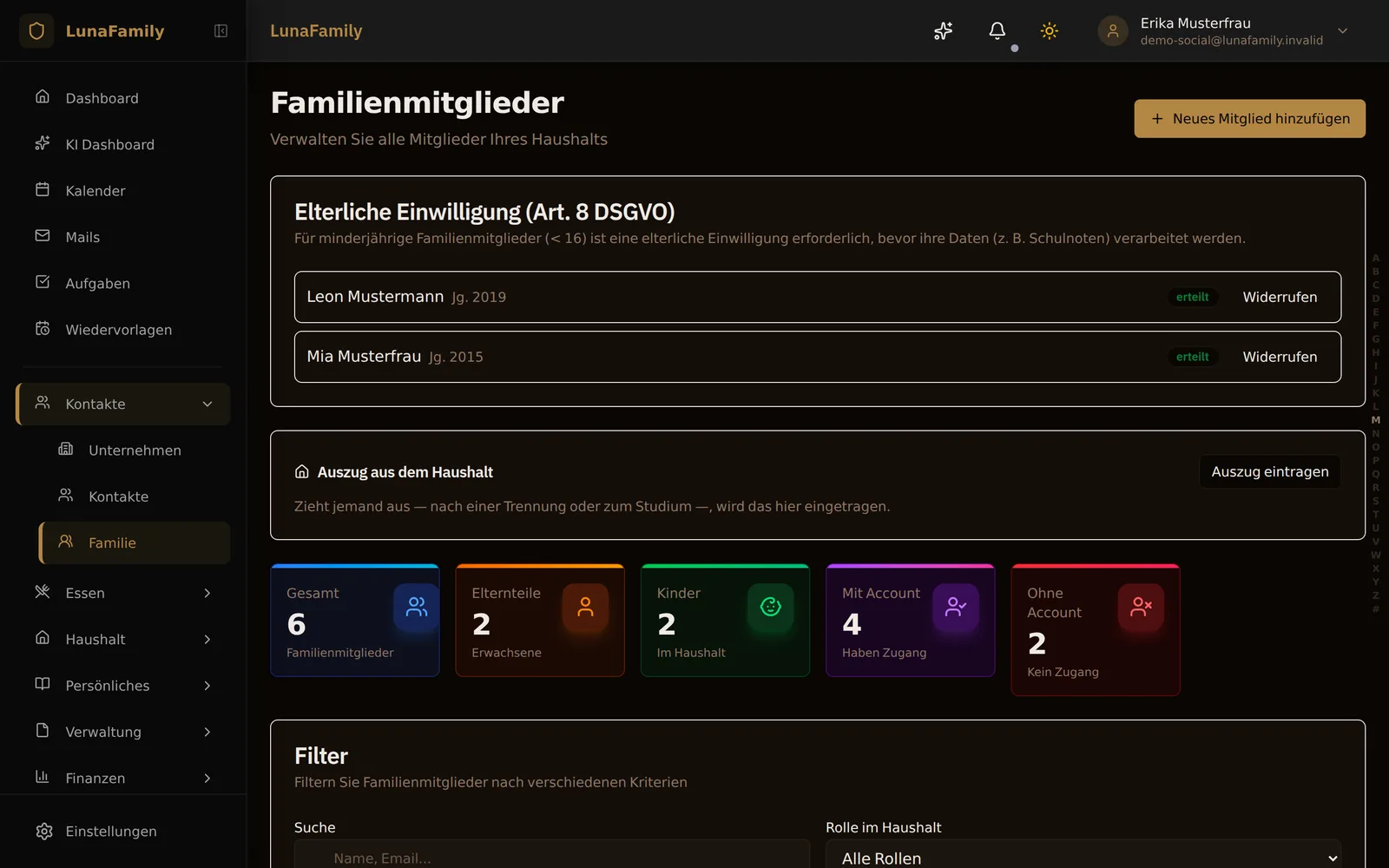
Task: Revoke consent for Leon Mustermann
Action: 1280,297
